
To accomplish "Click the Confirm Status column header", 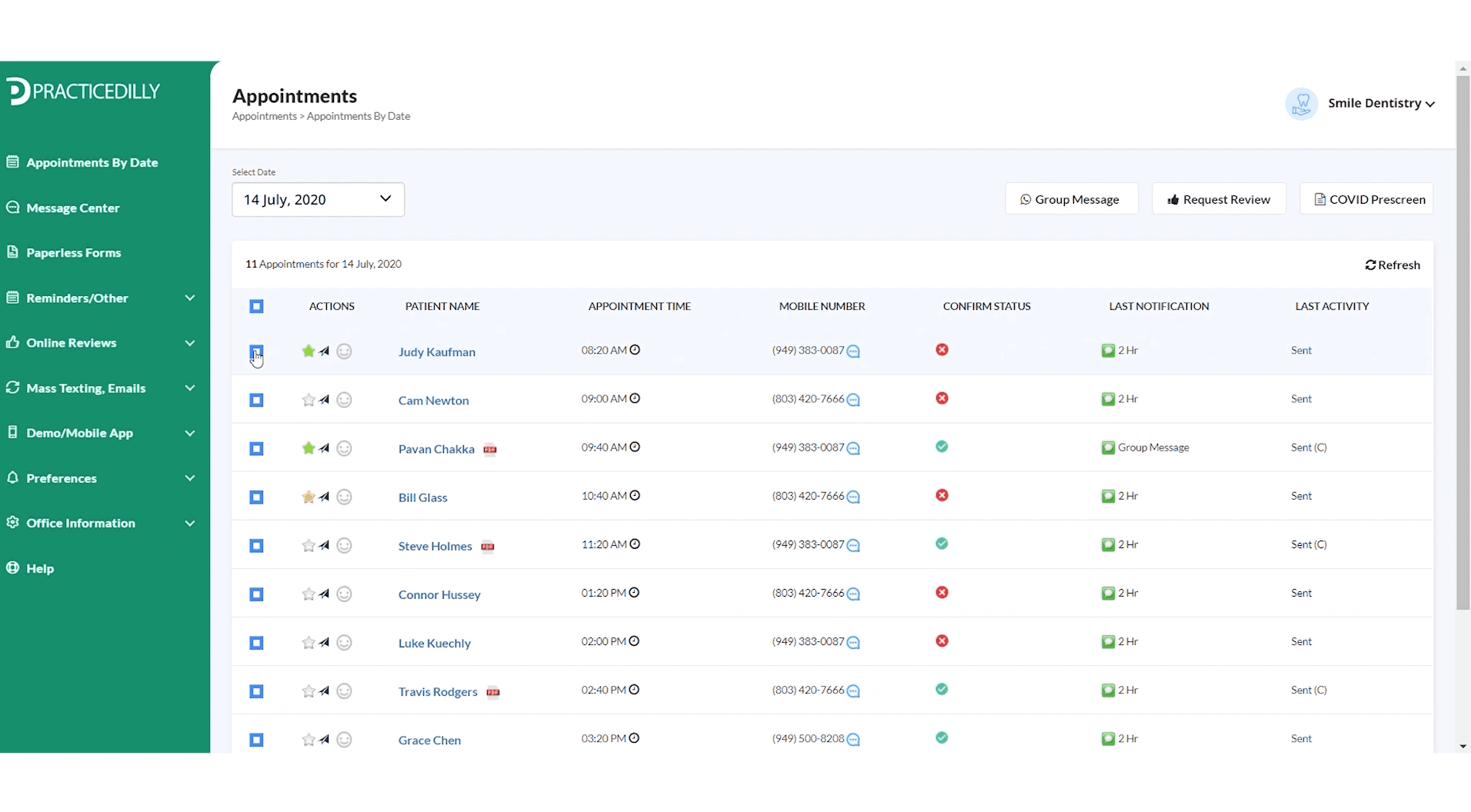I will [987, 306].
